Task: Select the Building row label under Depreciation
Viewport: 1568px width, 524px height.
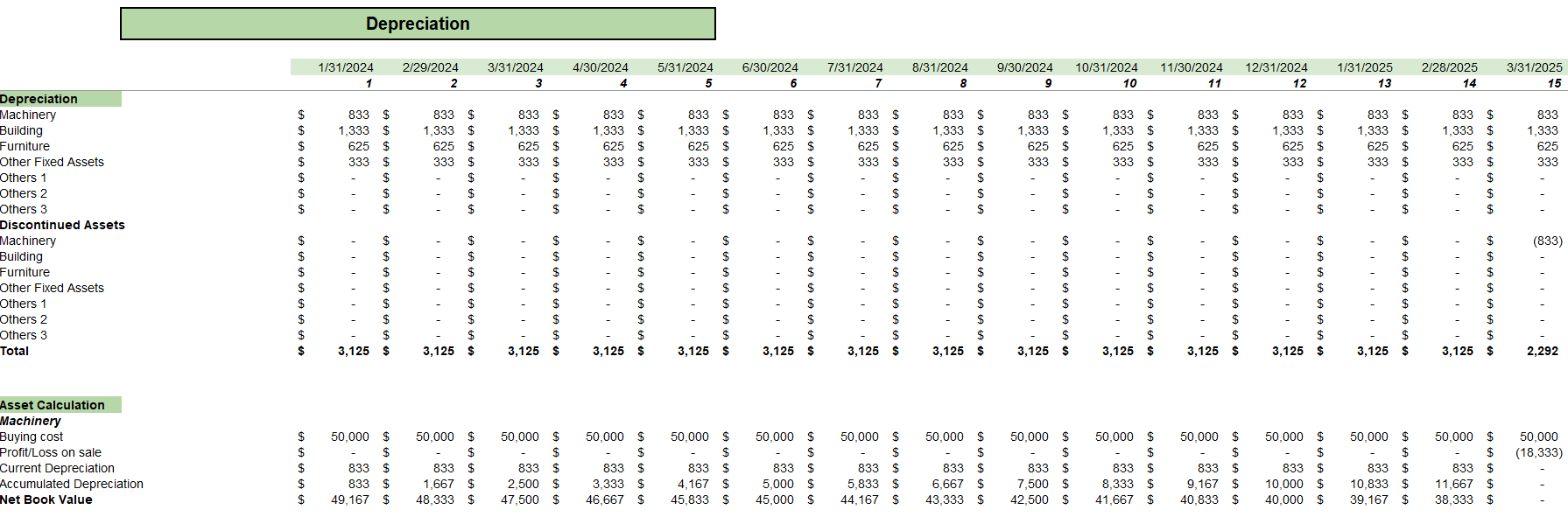Action: pyautogui.click(x=21, y=130)
